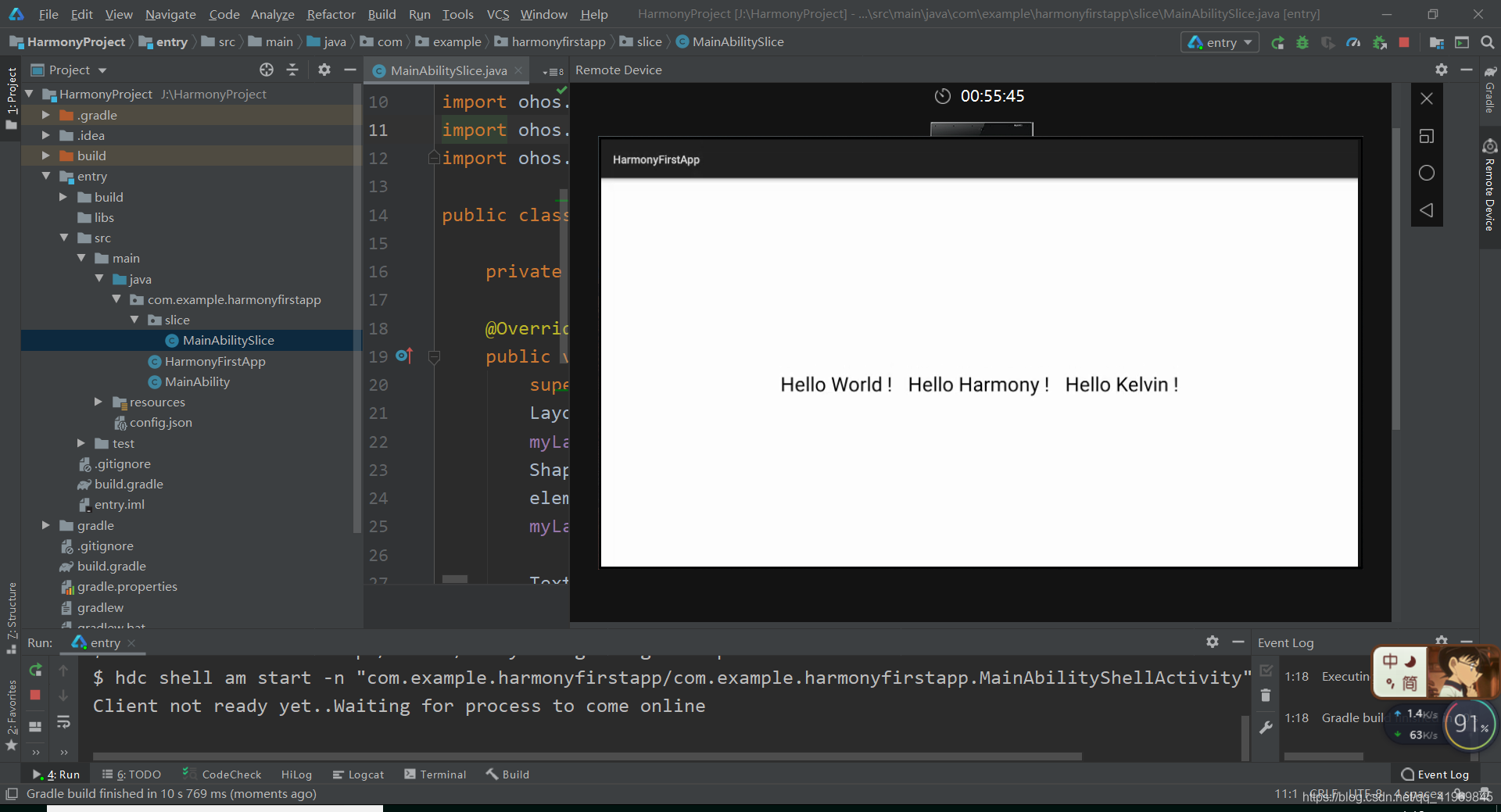Open Event Log wrench settings
1501x812 pixels.
pyautogui.click(x=1266, y=727)
